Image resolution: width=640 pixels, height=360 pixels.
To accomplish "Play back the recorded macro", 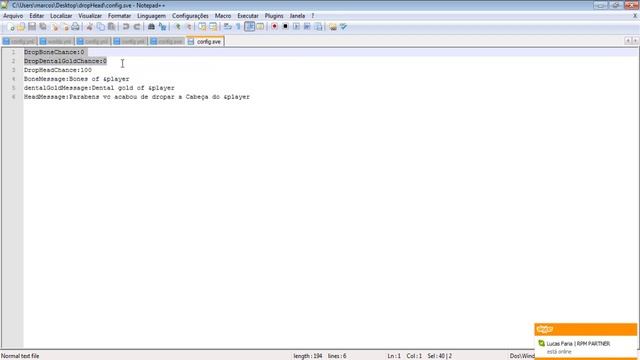I will pos(296,27).
